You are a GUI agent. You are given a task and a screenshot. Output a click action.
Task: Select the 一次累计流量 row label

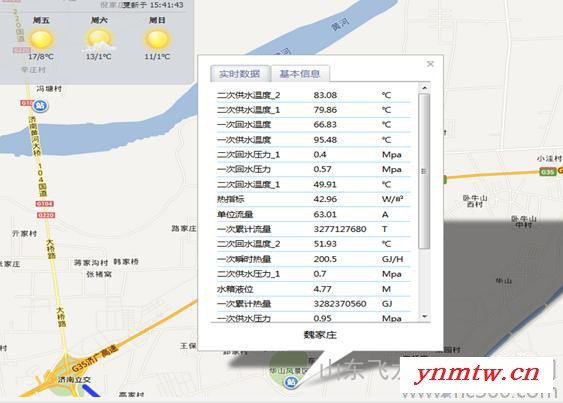click(244, 229)
